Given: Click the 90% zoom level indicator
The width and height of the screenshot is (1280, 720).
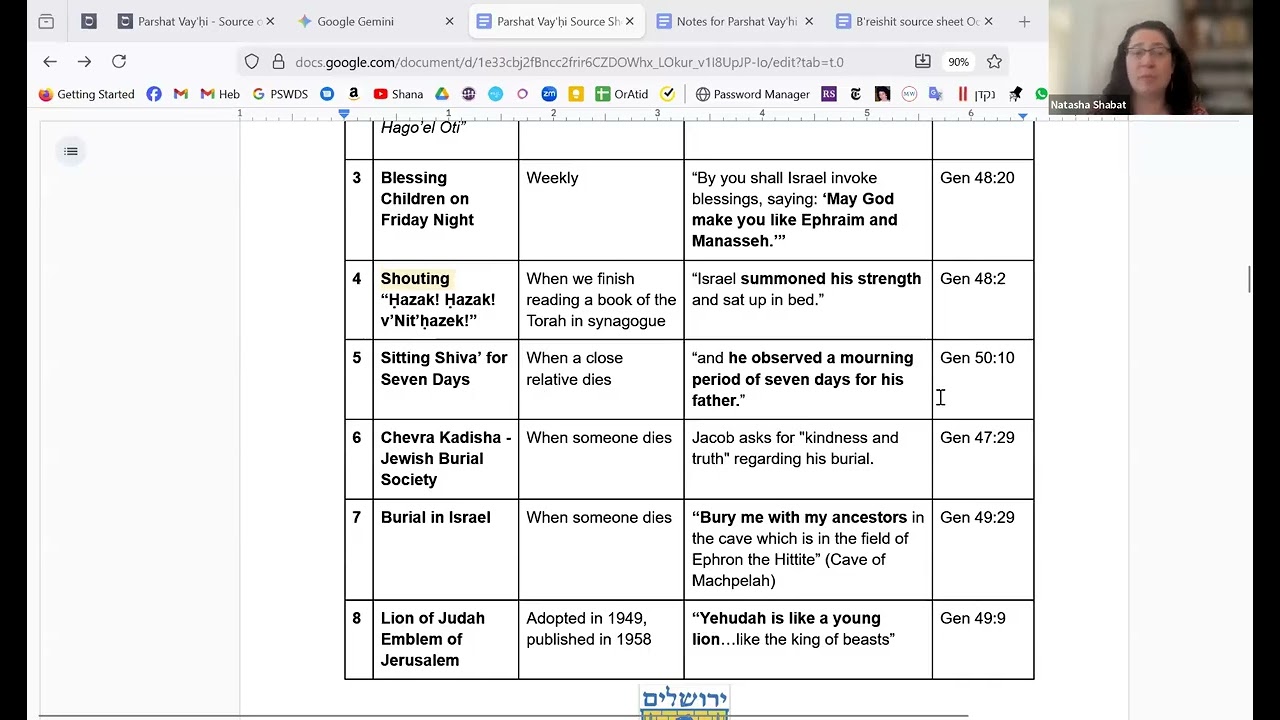Looking at the screenshot, I should [x=958, y=62].
